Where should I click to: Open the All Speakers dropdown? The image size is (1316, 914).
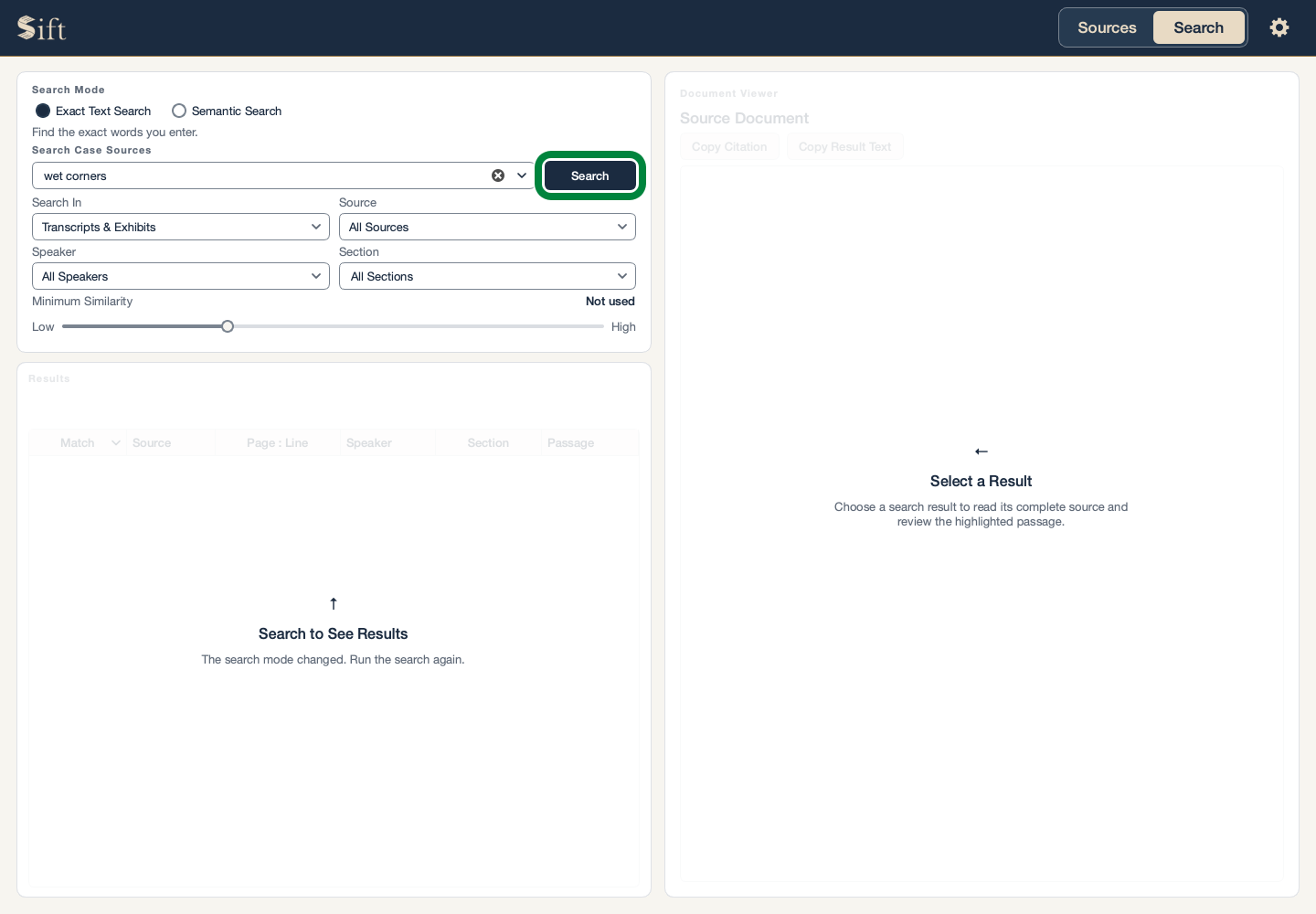181,276
